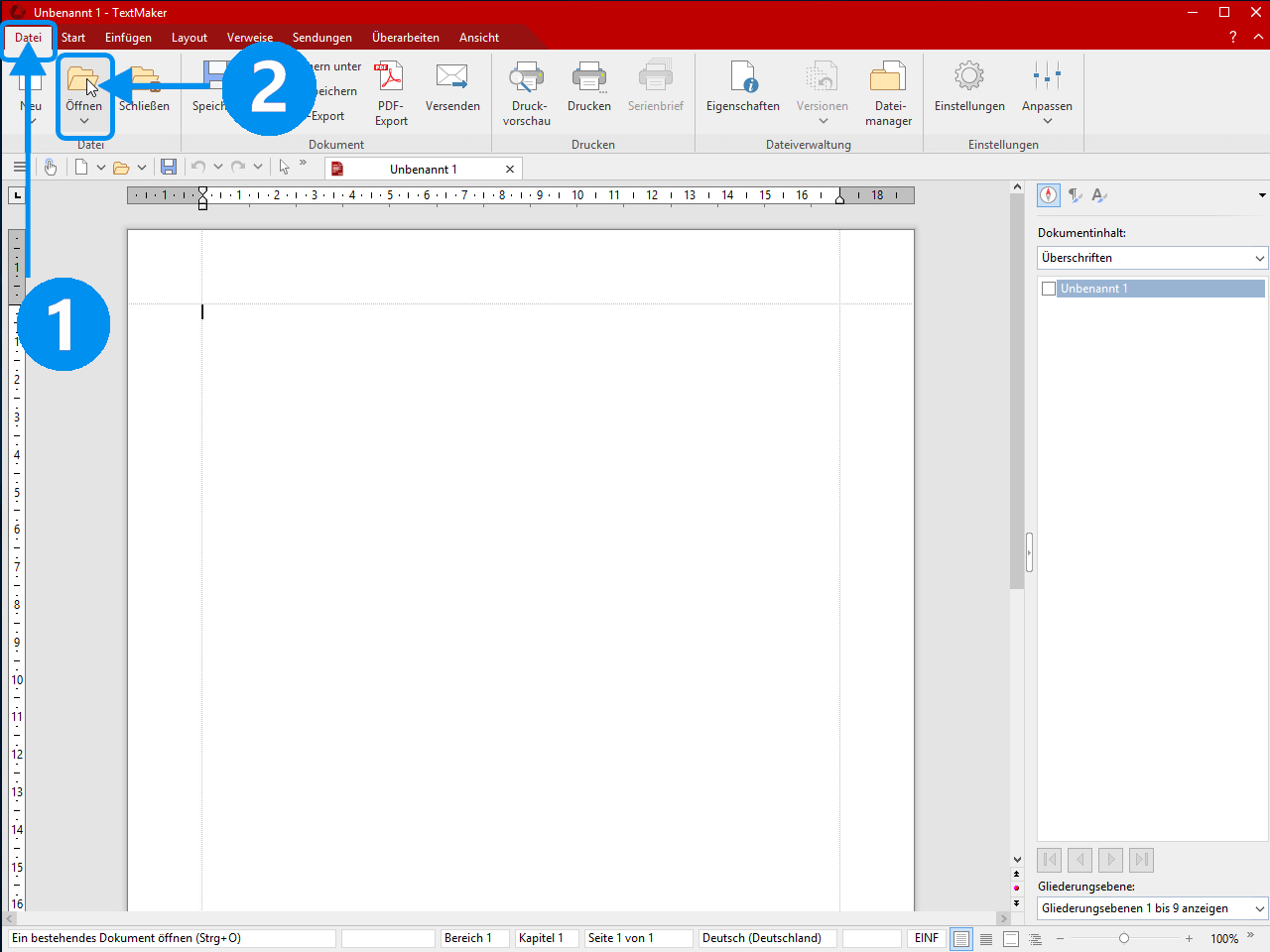Viewport: 1270px width, 952px height.
Task: Jump to previous item double-arrow up
Action: (1017, 874)
